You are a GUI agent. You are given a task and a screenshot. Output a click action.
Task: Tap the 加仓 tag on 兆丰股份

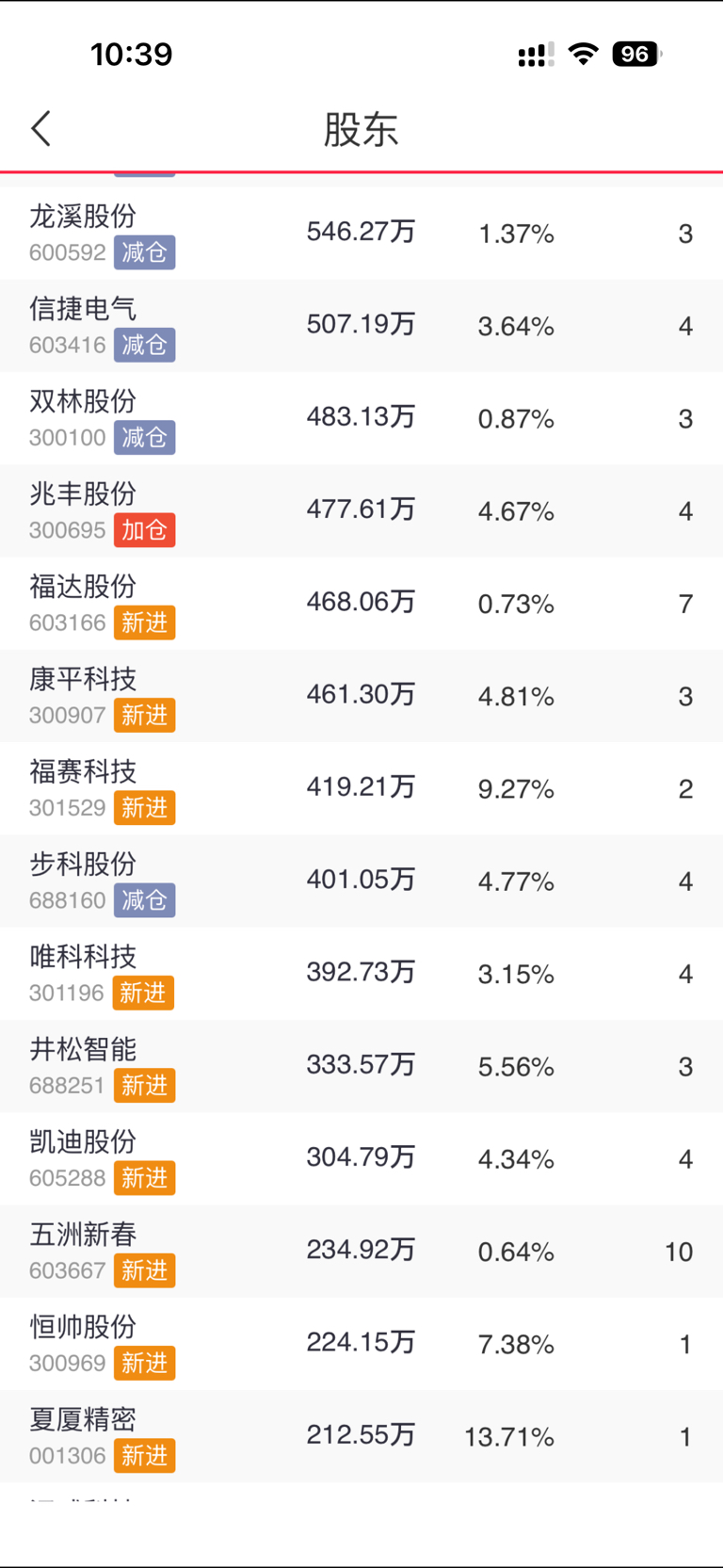[144, 530]
